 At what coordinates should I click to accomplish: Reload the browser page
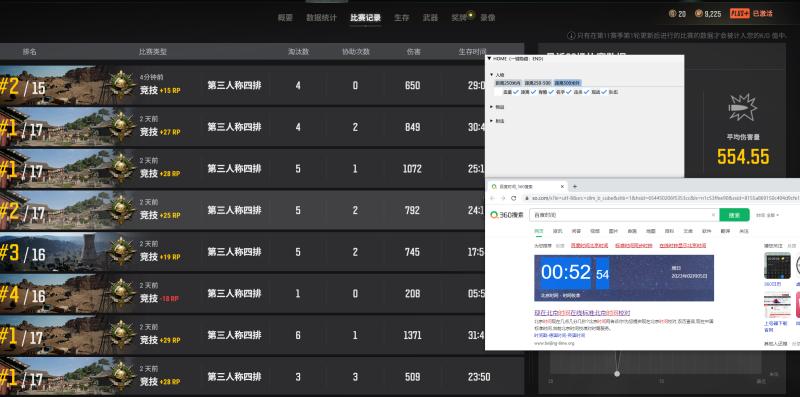(514, 198)
